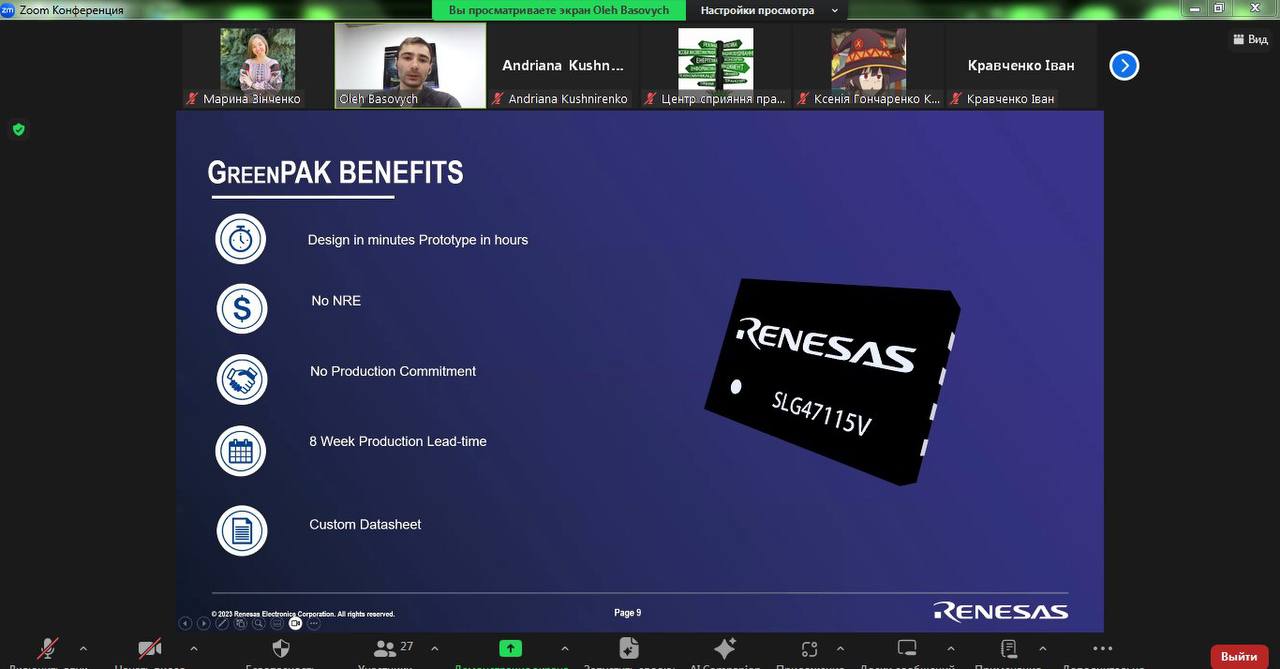
Task: Click the red Выйти leave button
Action: tap(1239, 656)
